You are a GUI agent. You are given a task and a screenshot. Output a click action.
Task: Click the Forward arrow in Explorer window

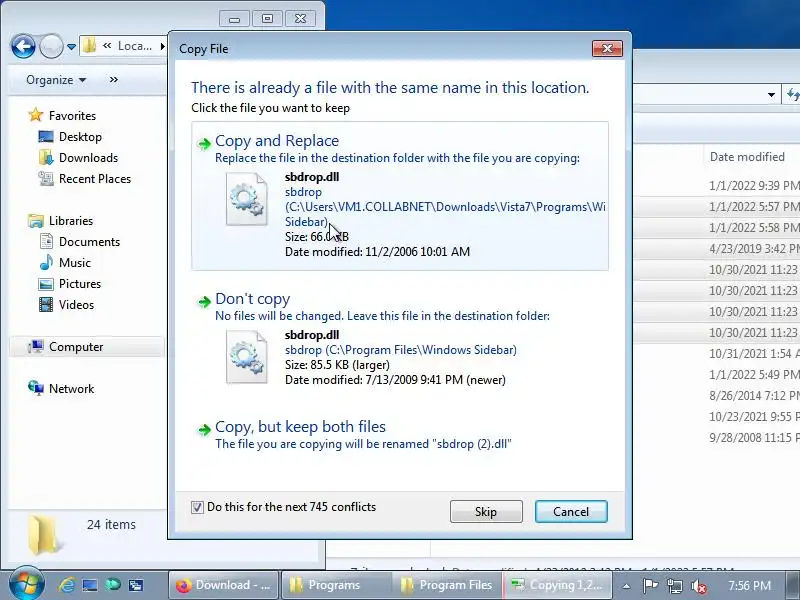coord(51,46)
